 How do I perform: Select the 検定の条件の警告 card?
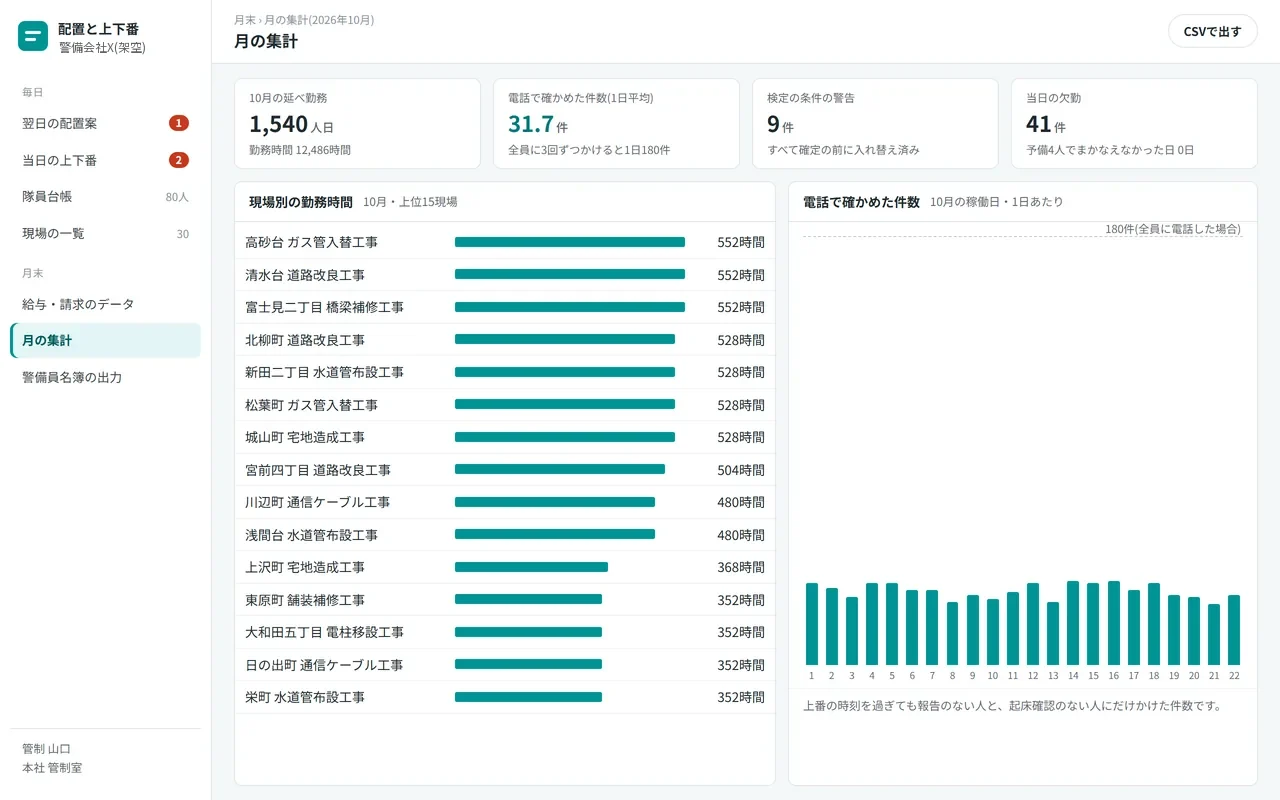(x=875, y=124)
